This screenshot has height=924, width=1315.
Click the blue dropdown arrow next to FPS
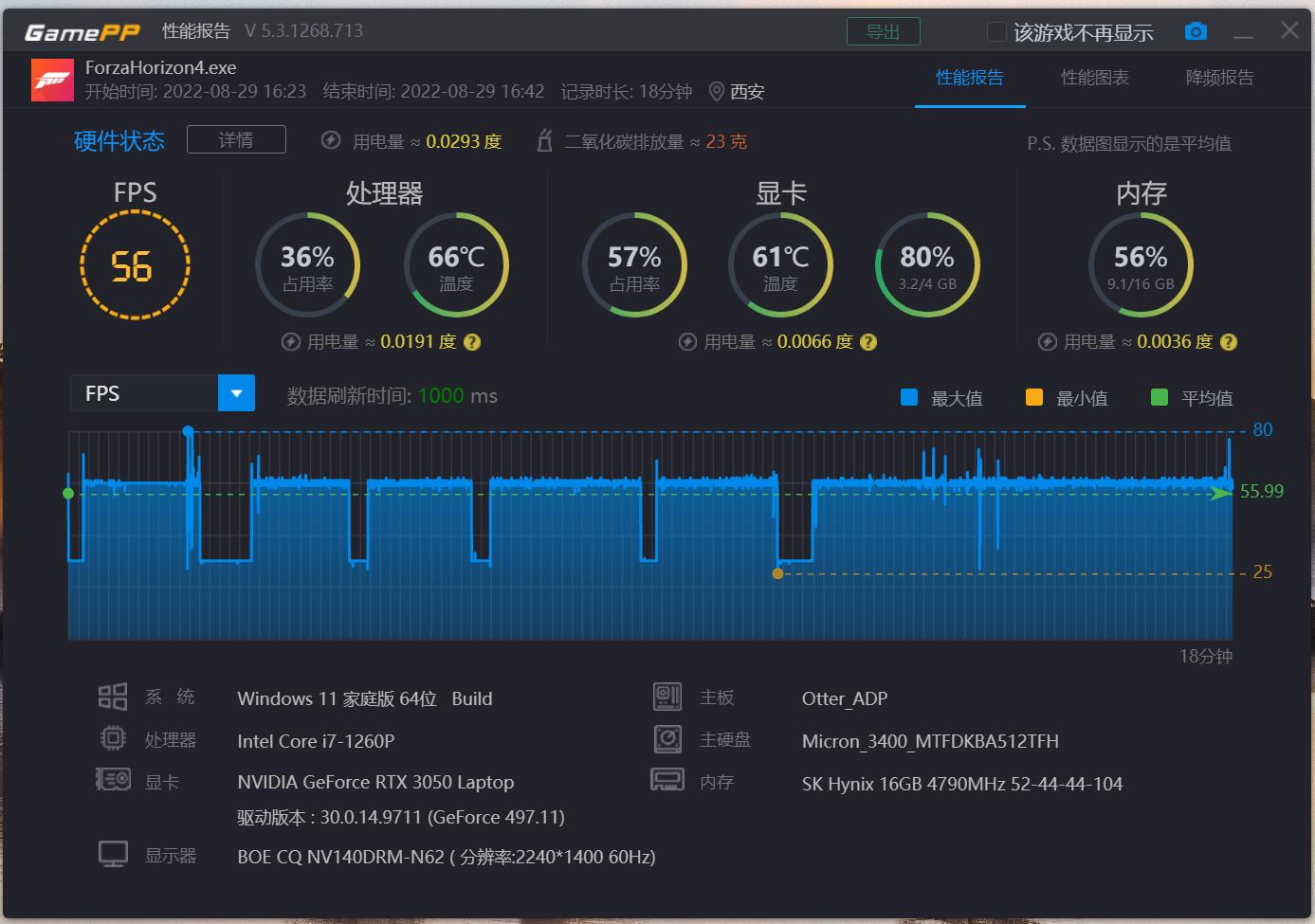(236, 392)
